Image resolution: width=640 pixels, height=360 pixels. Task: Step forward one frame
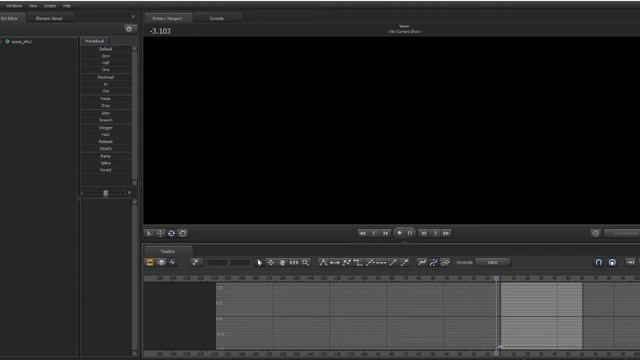pyautogui.click(x=435, y=233)
